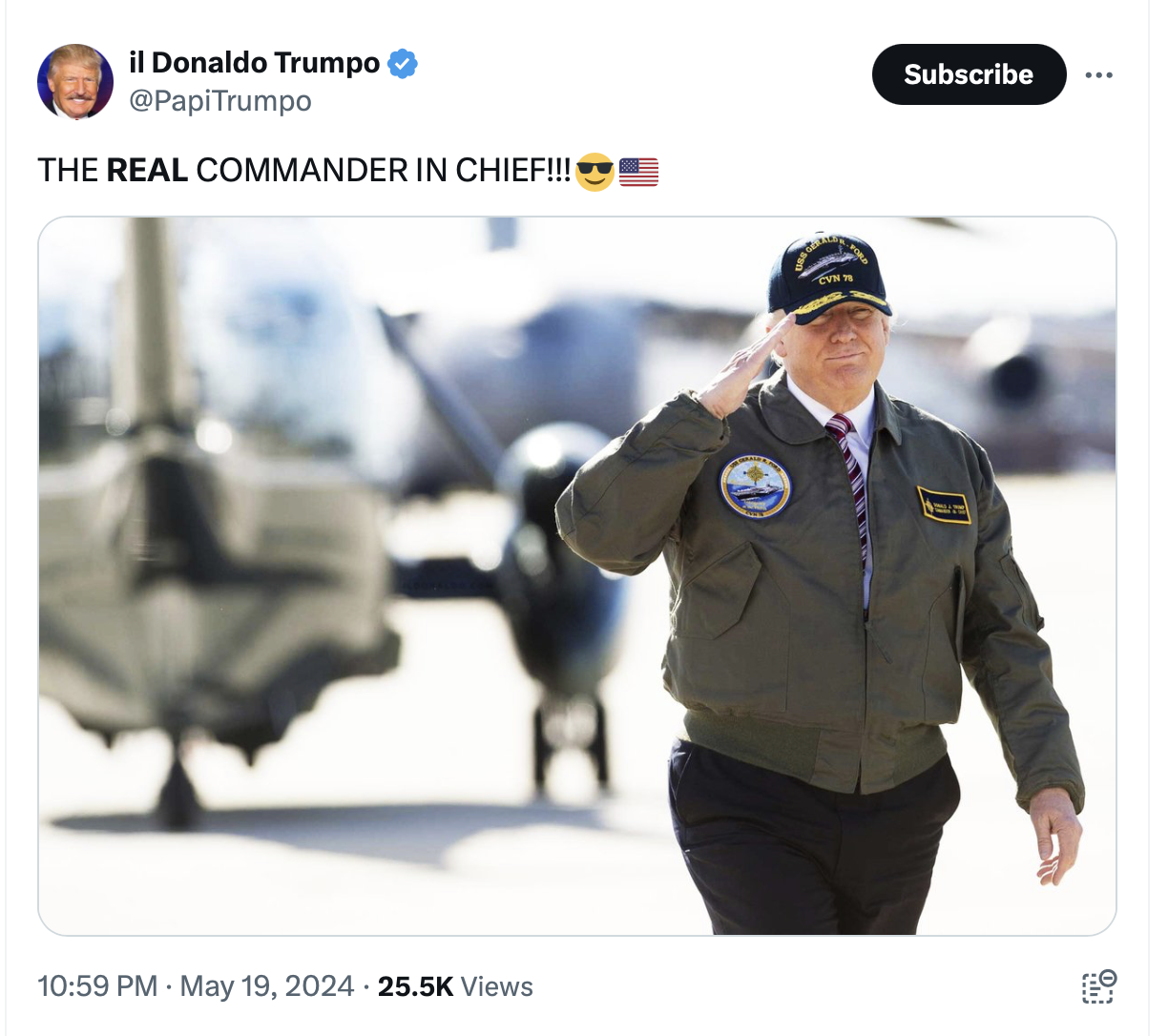Subscribe to this account

[x=969, y=74]
